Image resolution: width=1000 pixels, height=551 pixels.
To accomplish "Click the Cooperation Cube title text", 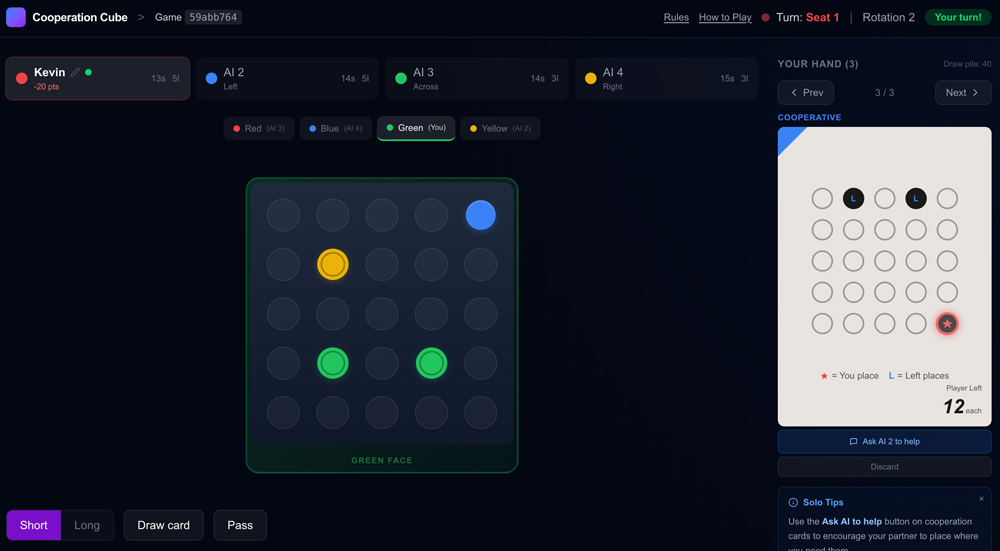I will 80,17.
